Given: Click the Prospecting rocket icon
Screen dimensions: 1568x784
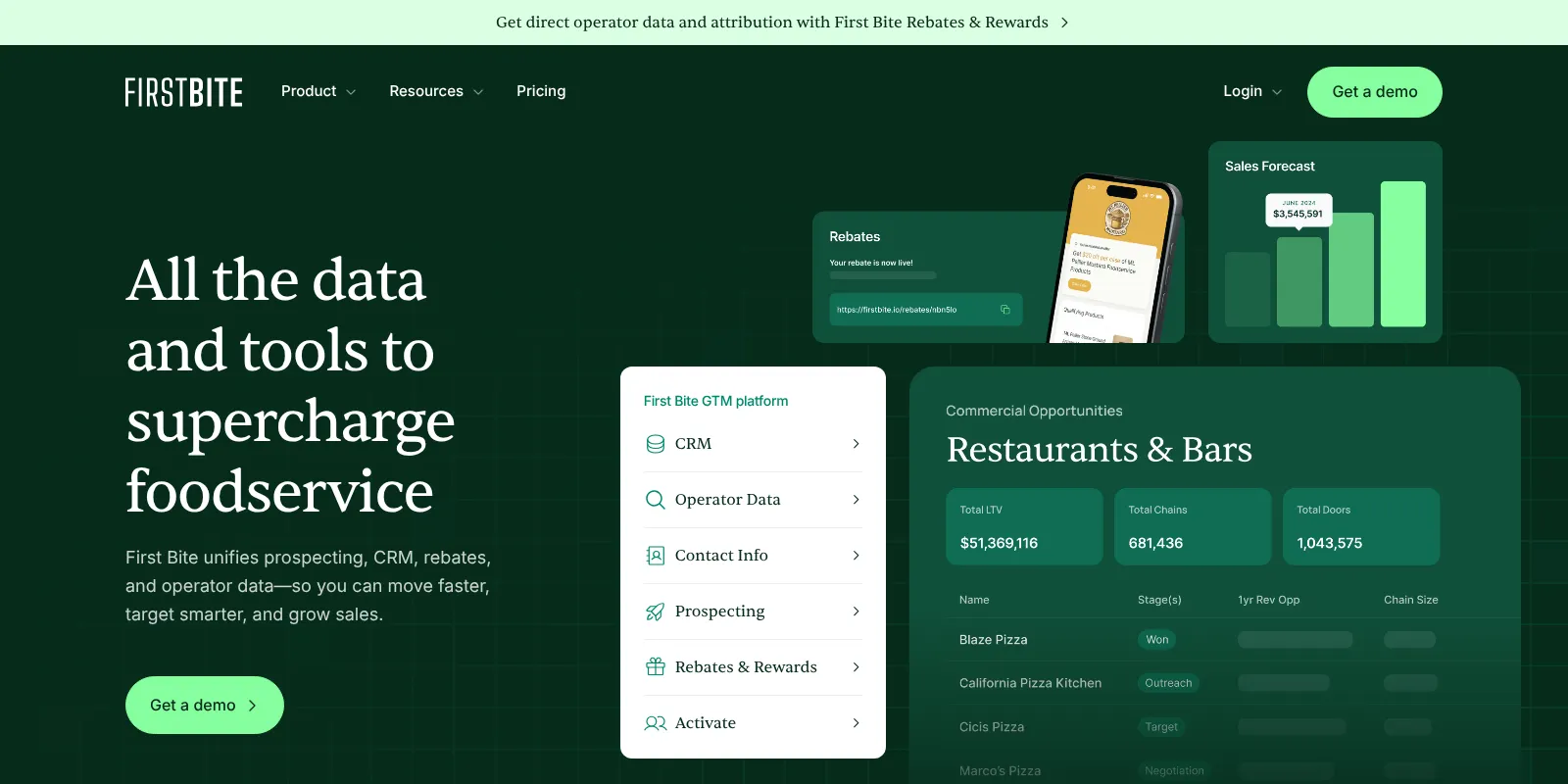Looking at the screenshot, I should pyautogui.click(x=656, y=612).
